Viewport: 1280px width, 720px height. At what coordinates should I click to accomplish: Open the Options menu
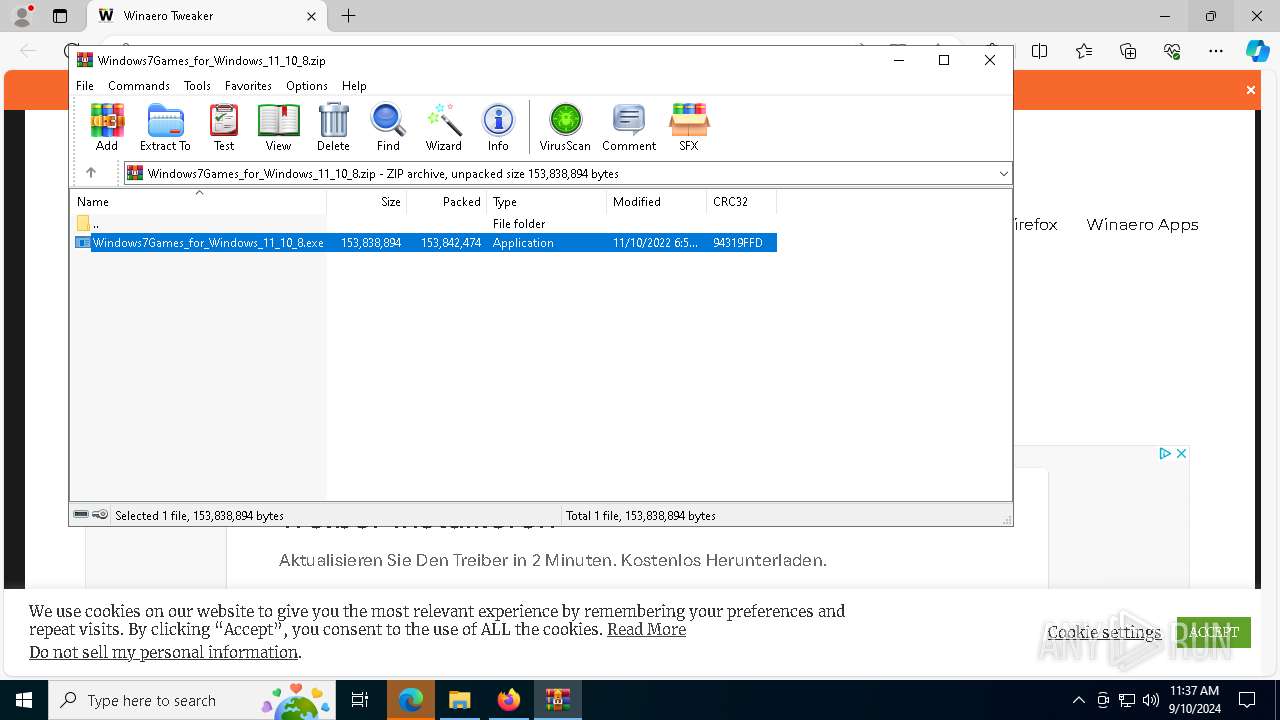pyautogui.click(x=307, y=86)
